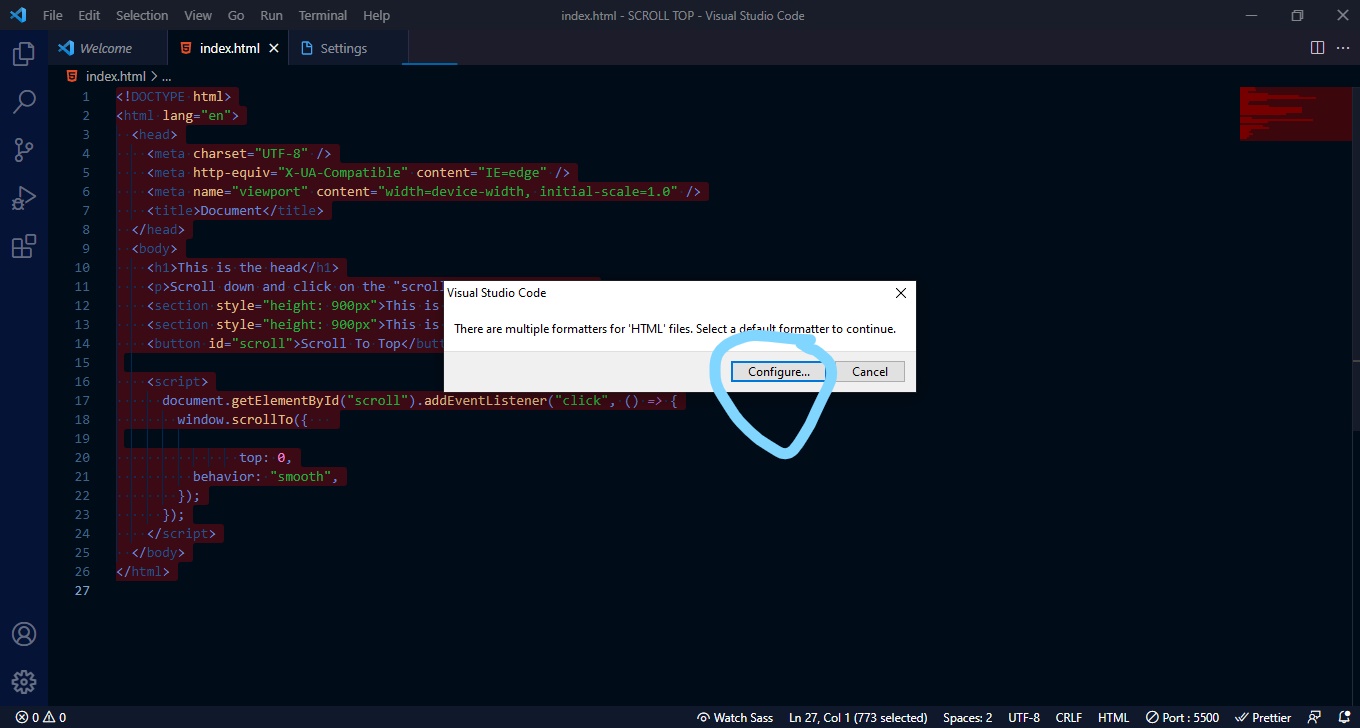
Task: Open the Extensions view
Action: click(x=24, y=246)
